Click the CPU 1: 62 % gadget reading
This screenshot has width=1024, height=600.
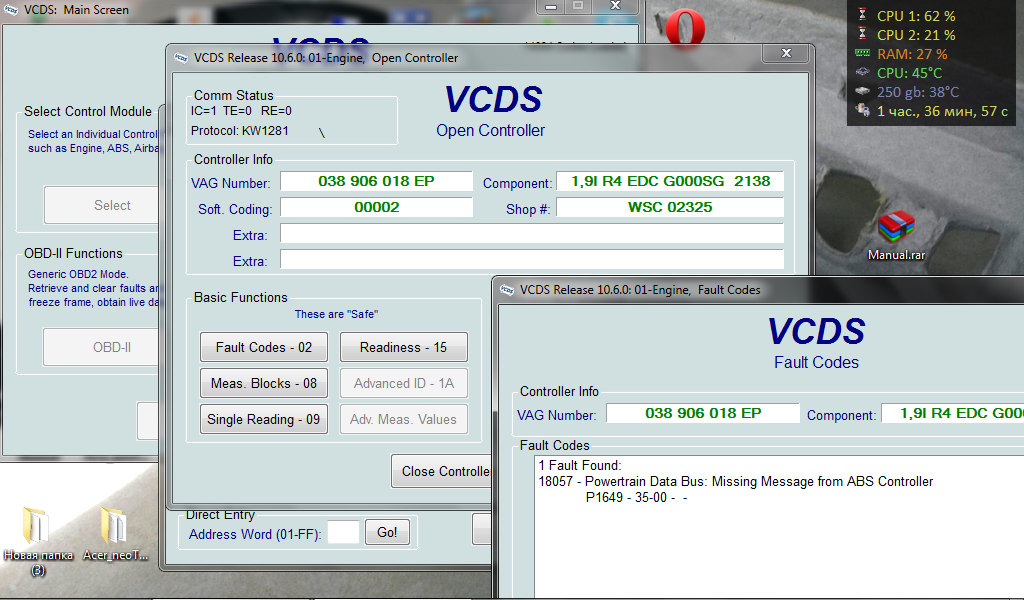(916, 16)
